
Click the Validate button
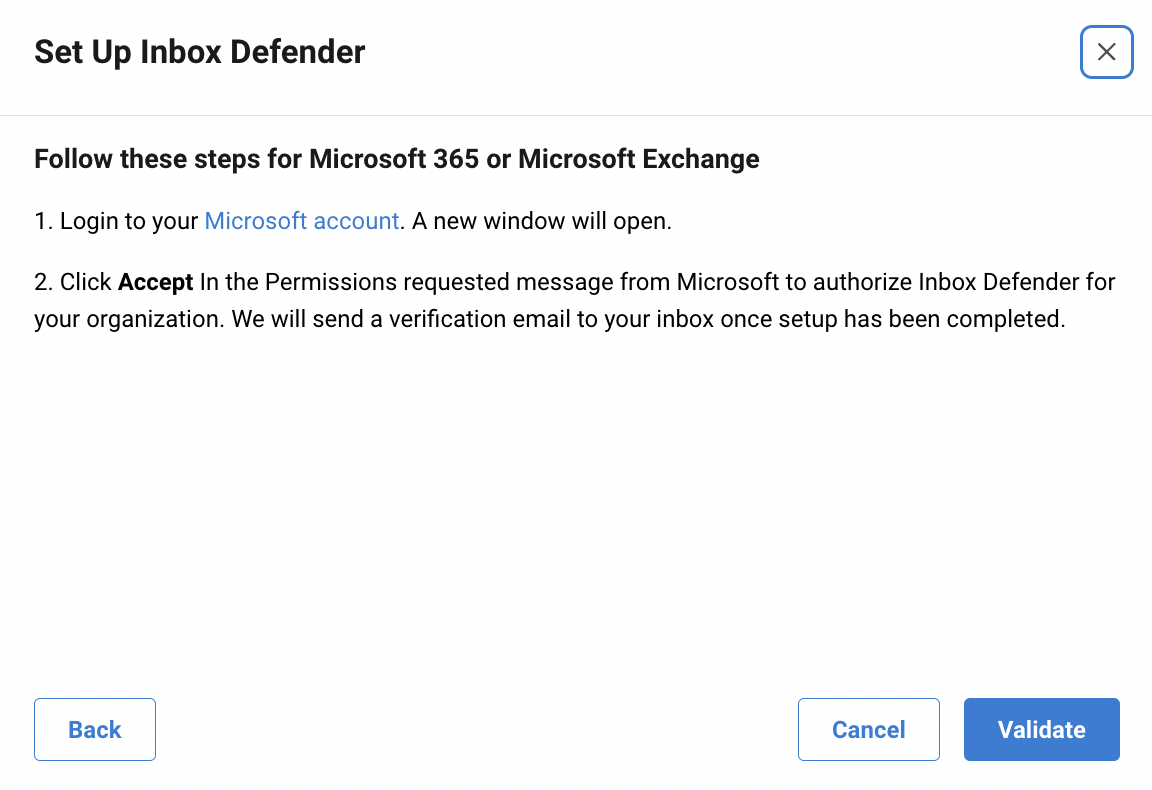1041,729
